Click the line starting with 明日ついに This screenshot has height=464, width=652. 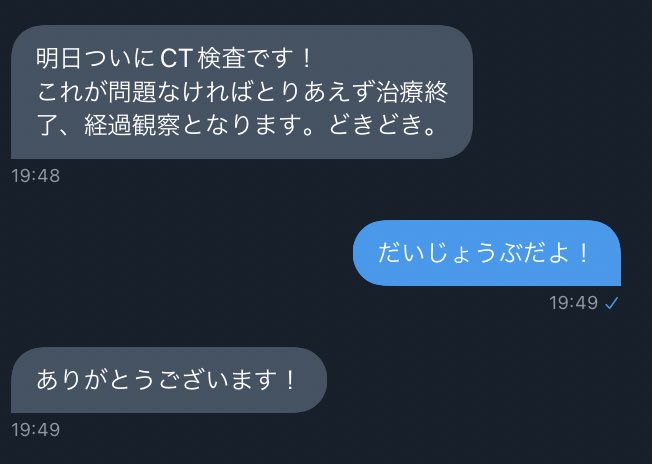(174, 59)
